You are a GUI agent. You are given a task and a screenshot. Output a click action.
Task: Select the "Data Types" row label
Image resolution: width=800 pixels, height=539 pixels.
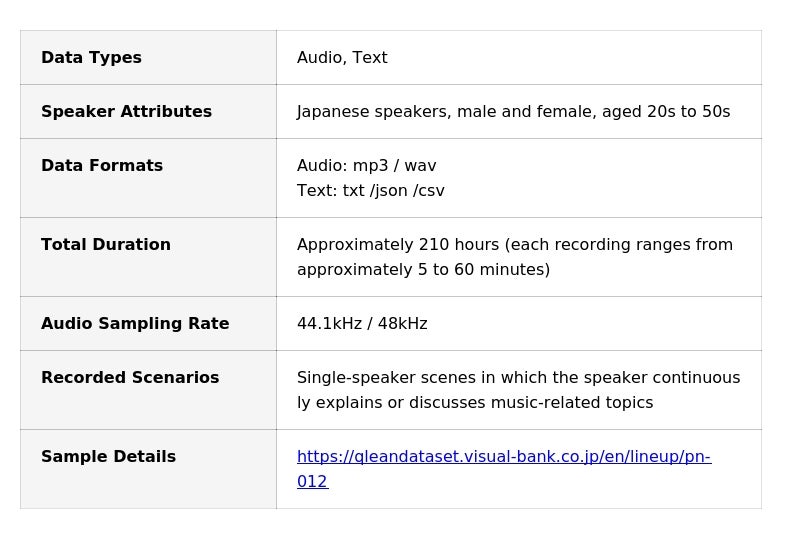[91, 58]
